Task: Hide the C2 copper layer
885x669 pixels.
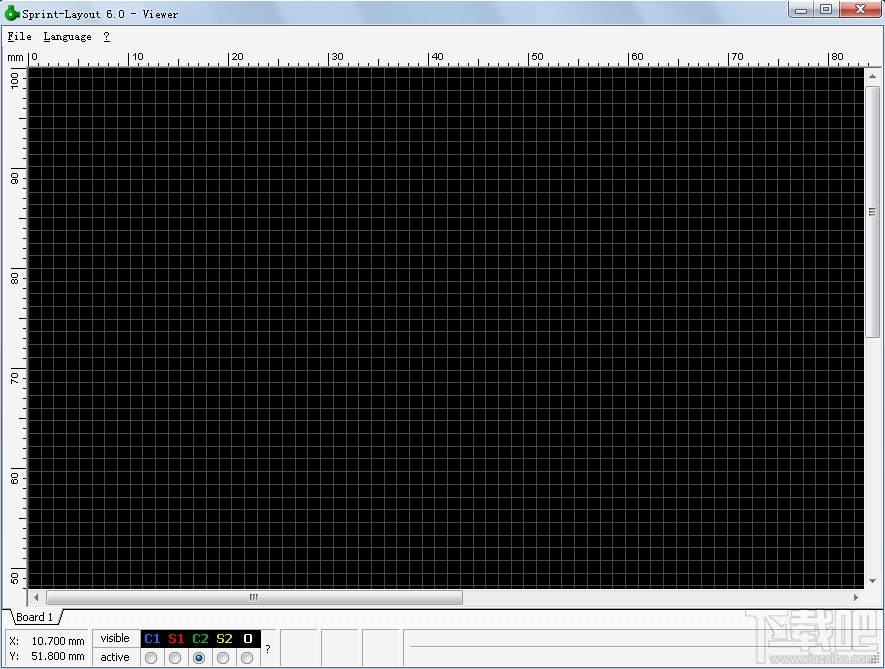Action: [x=199, y=638]
